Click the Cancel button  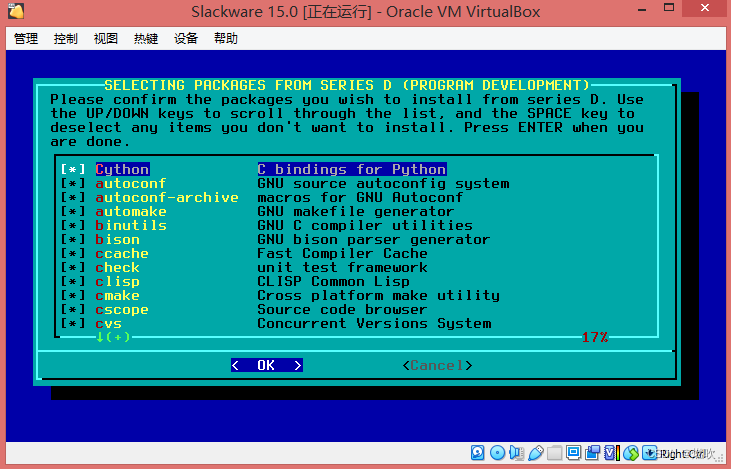coord(437,365)
